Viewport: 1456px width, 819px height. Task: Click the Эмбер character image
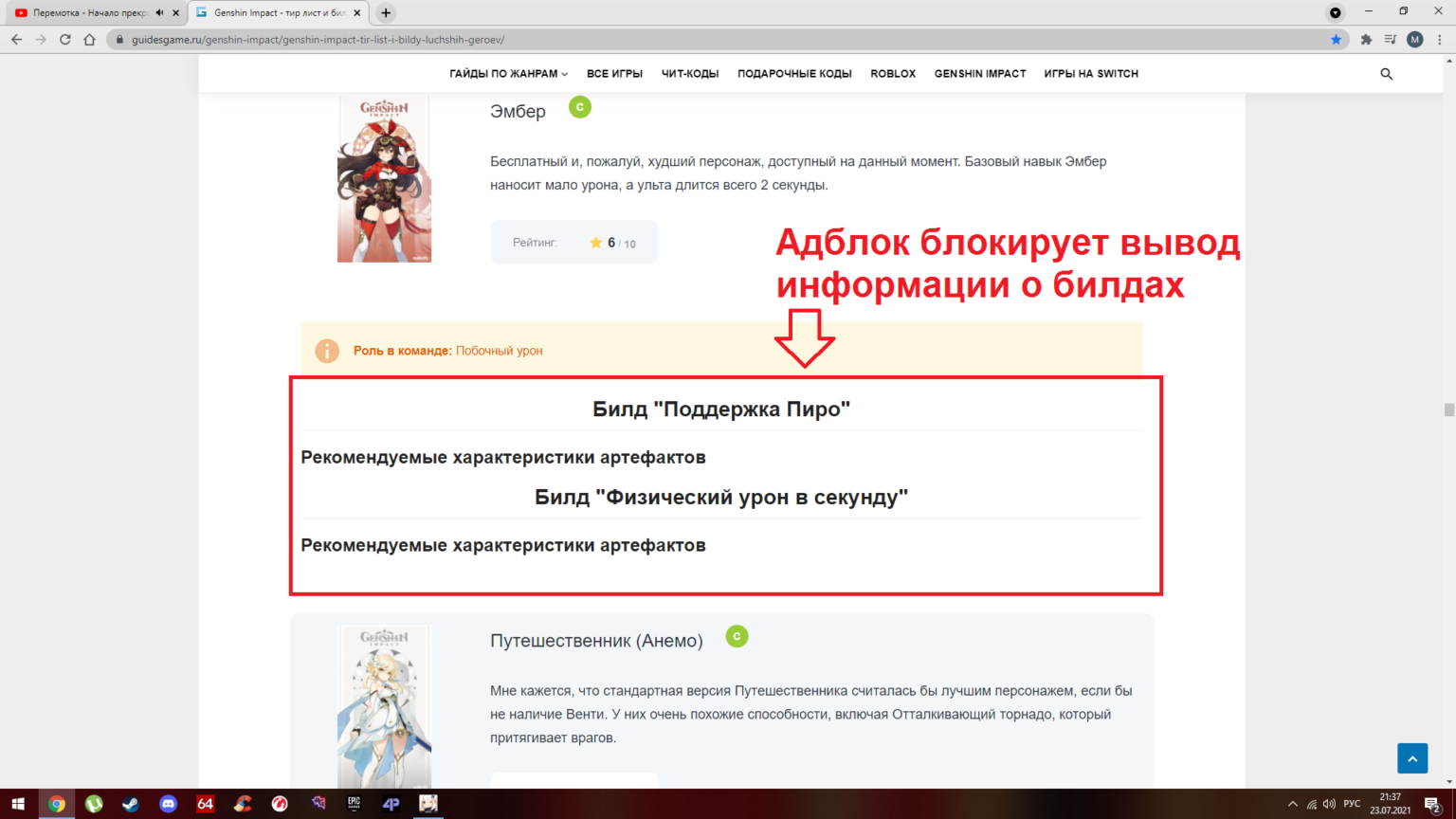pos(384,178)
